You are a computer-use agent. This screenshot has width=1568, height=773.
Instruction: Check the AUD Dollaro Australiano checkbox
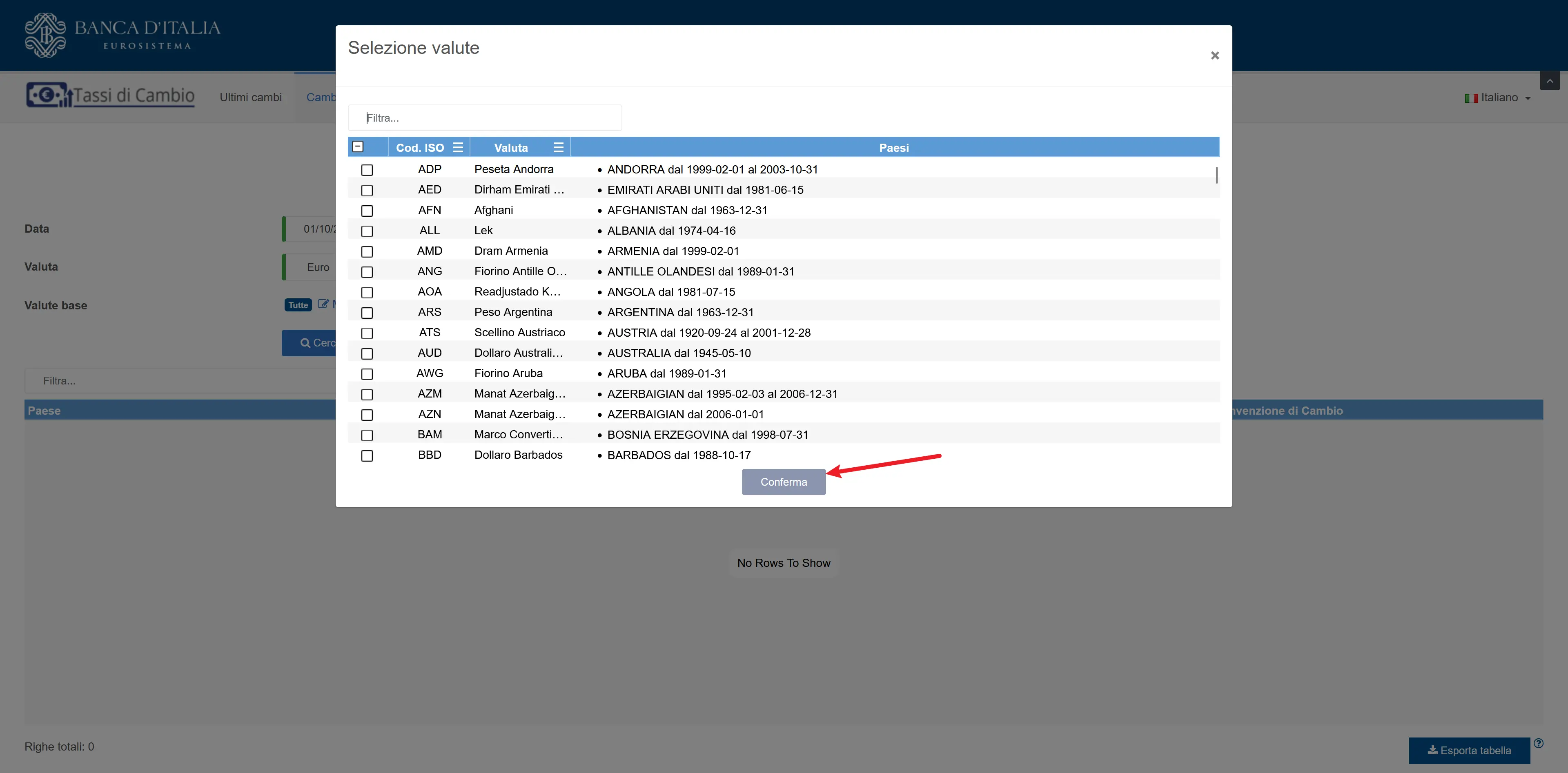(366, 353)
